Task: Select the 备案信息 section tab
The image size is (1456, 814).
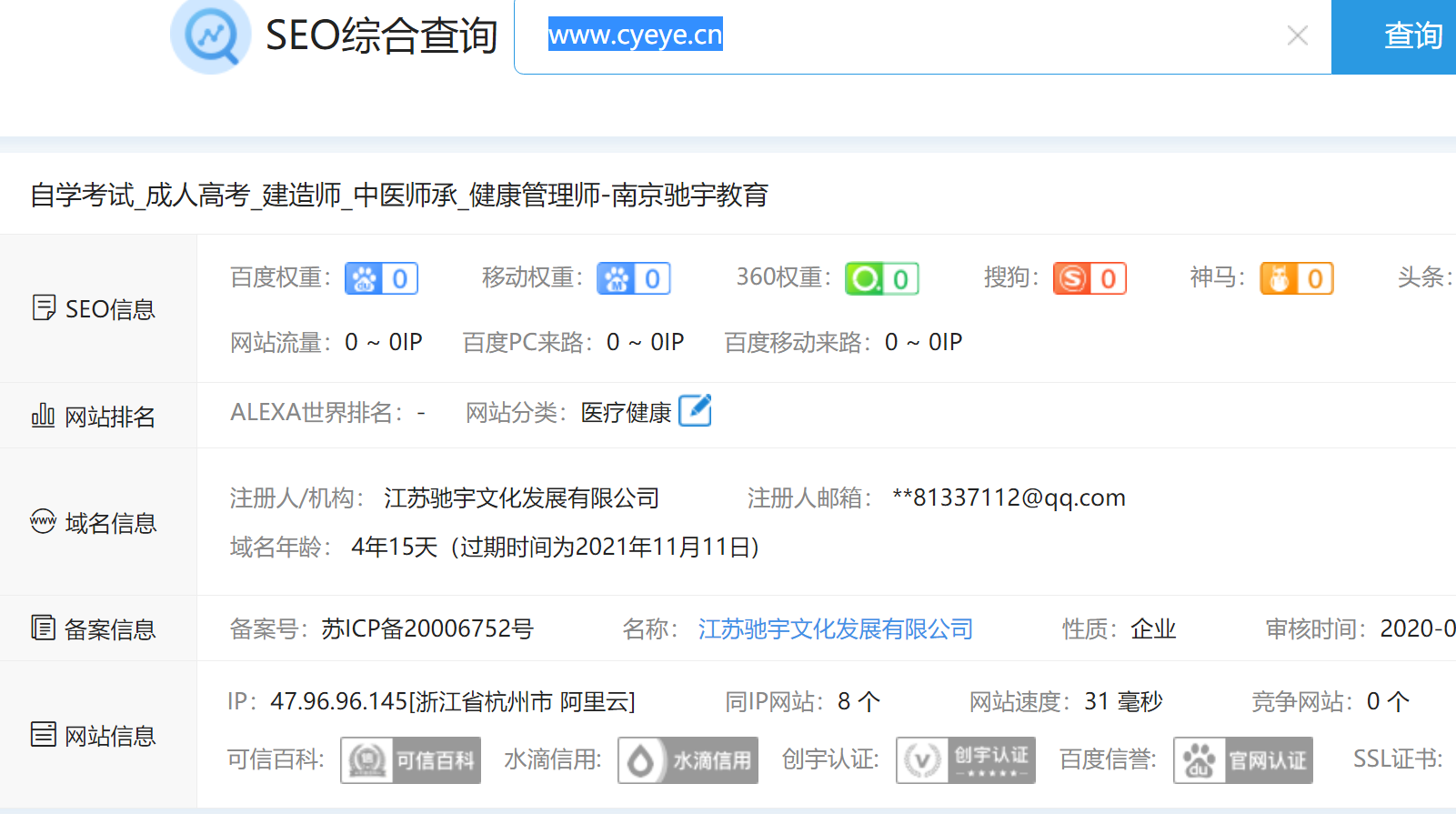Action: tap(95, 629)
